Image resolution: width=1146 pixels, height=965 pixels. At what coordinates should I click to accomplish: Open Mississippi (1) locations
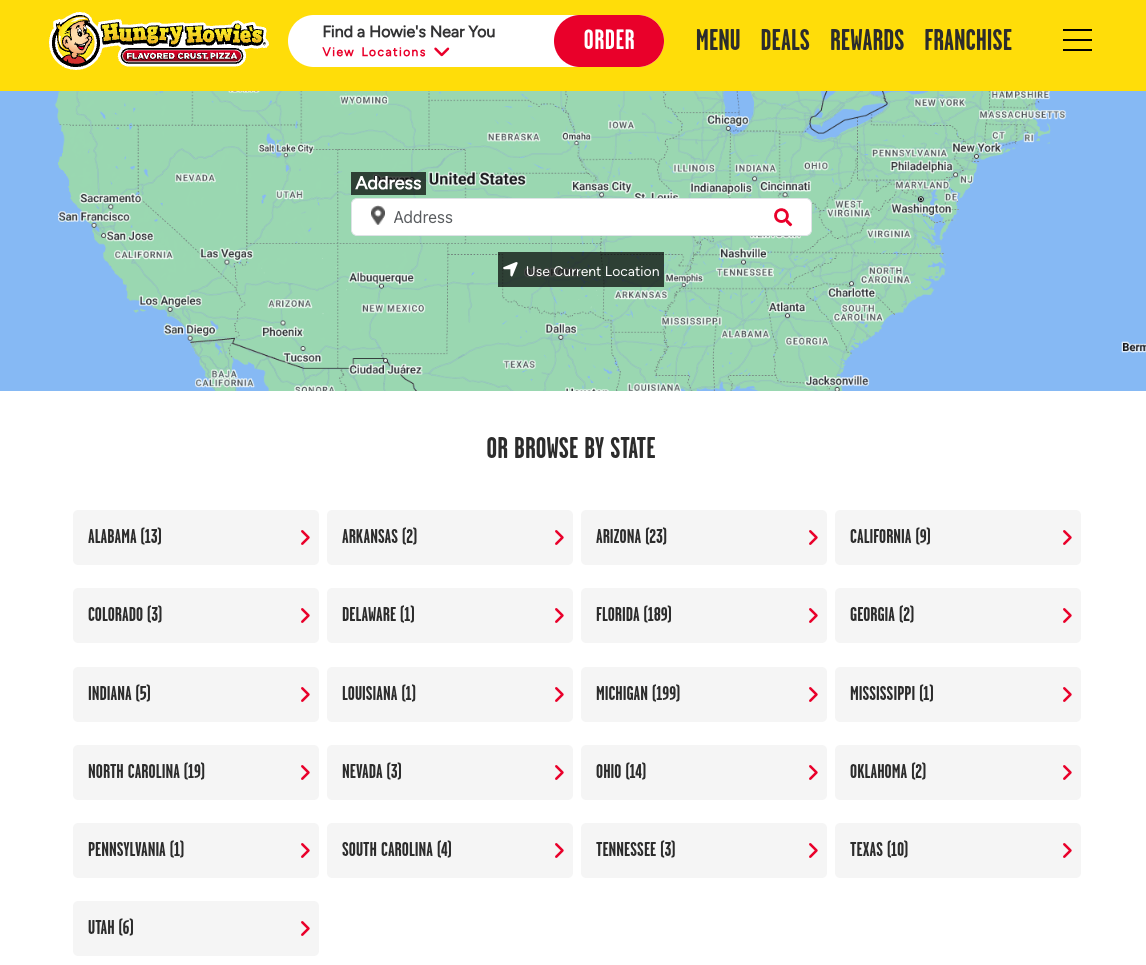point(957,695)
